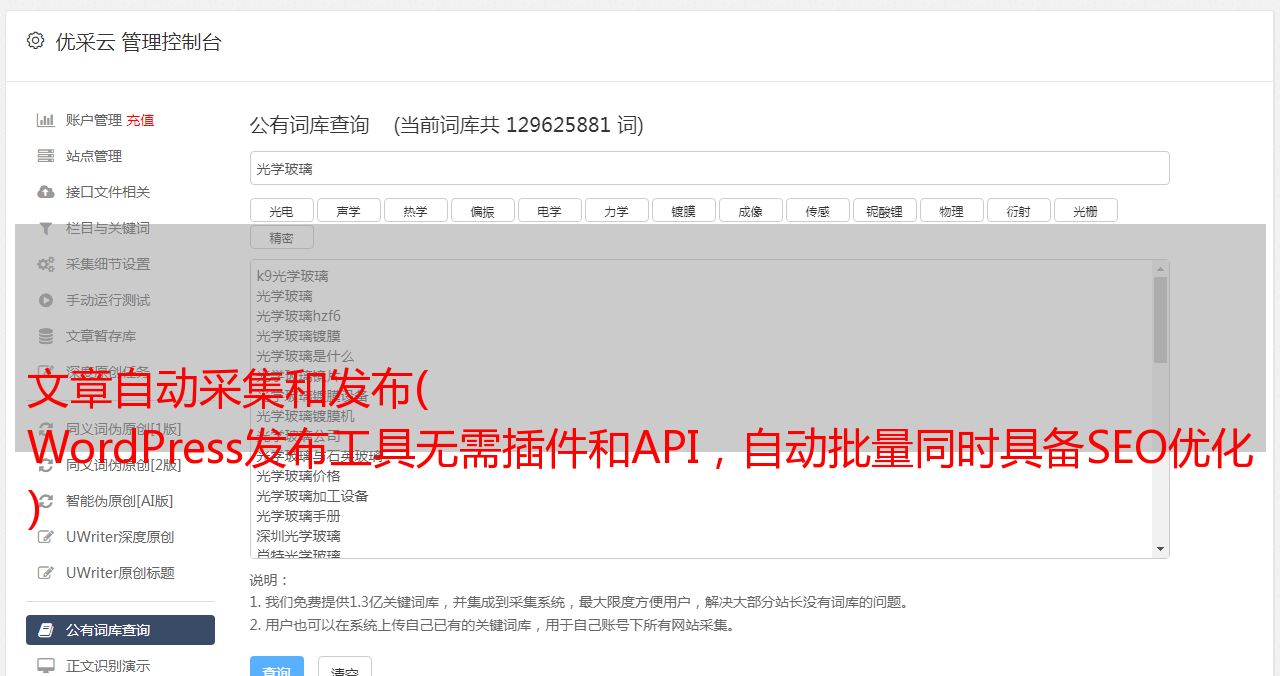Select result 光学玻璃是什么
Image resolution: width=1280 pixels, height=676 pixels.
[305, 356]
